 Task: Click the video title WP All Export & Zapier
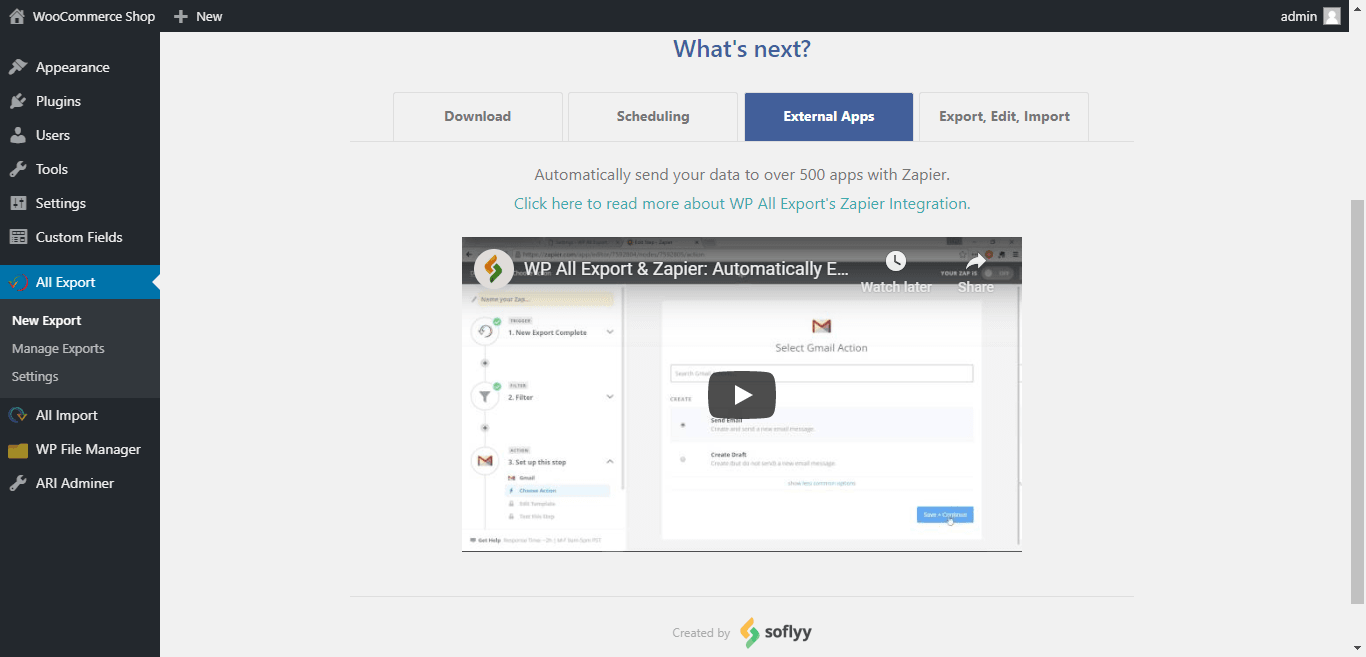pos(686,268)
